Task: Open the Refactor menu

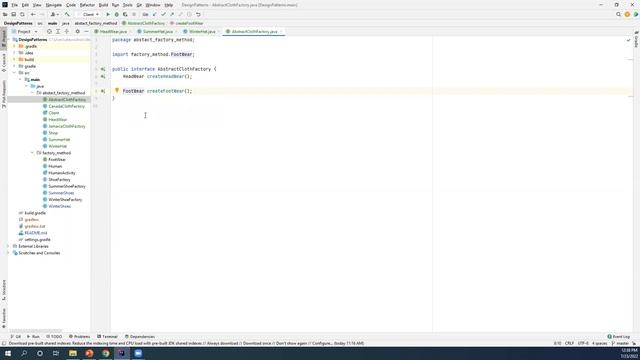Action: 87,5
